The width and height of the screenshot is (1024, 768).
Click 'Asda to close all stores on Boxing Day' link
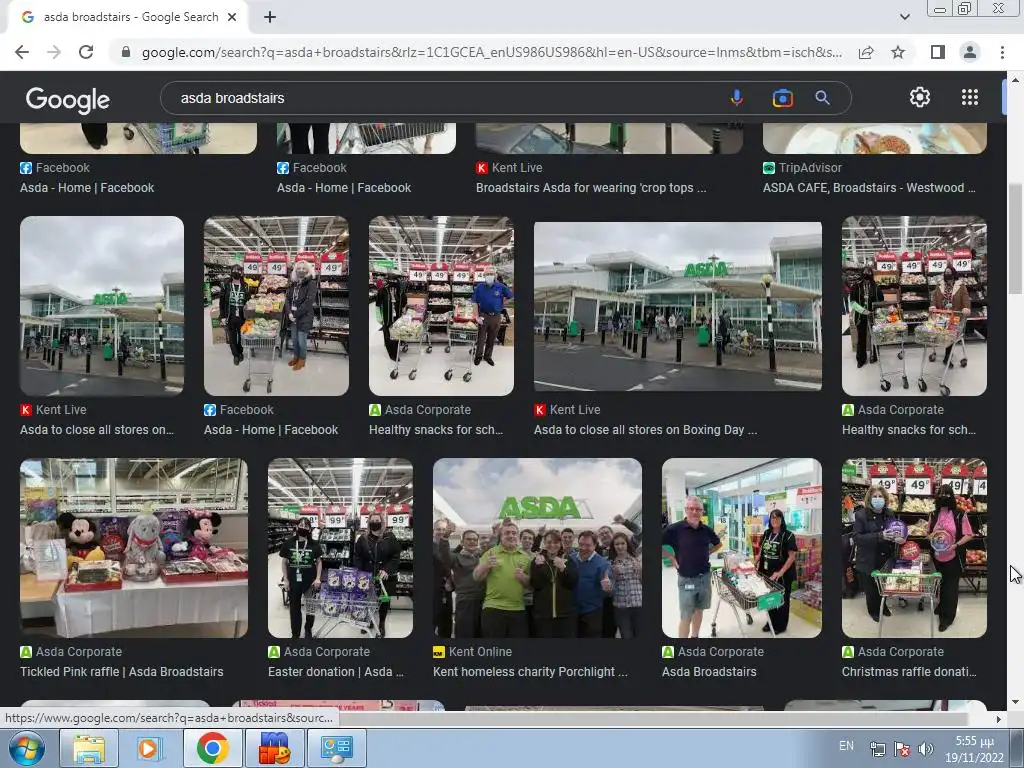coord(646,430)
